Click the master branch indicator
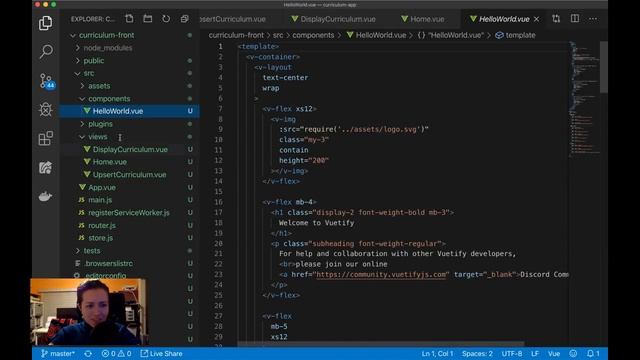 [58, 354]
